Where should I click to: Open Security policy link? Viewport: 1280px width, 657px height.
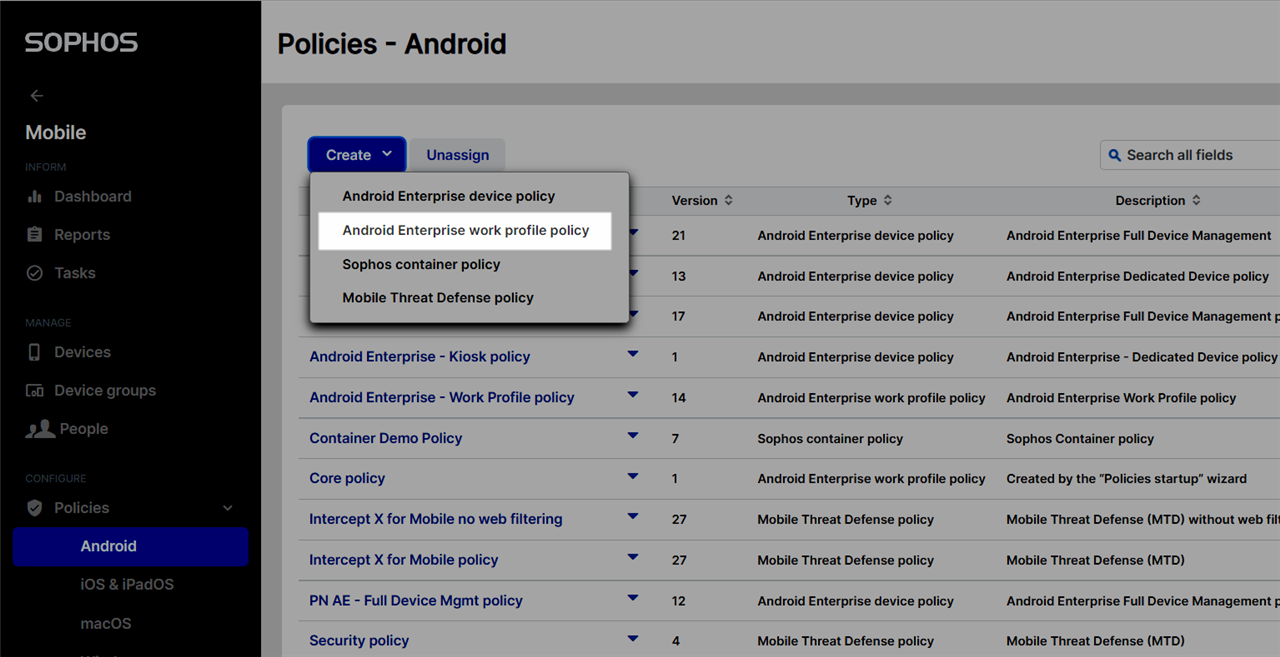(359, 641)
